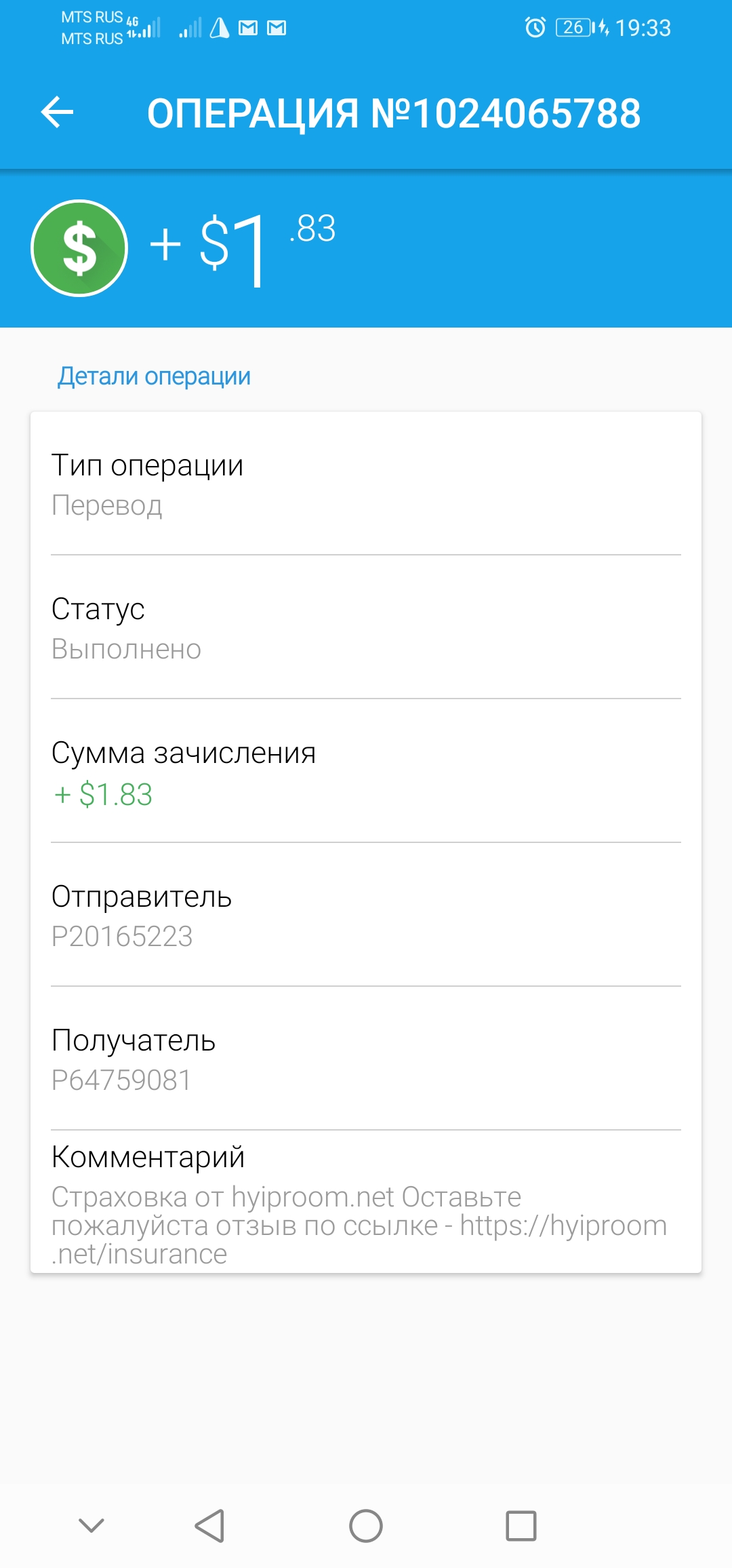This screenshot has height=1568, width=732.
Task: Tap the 'Перевод' operation type value
Action: pyautogui.click(x=107, y=506)
